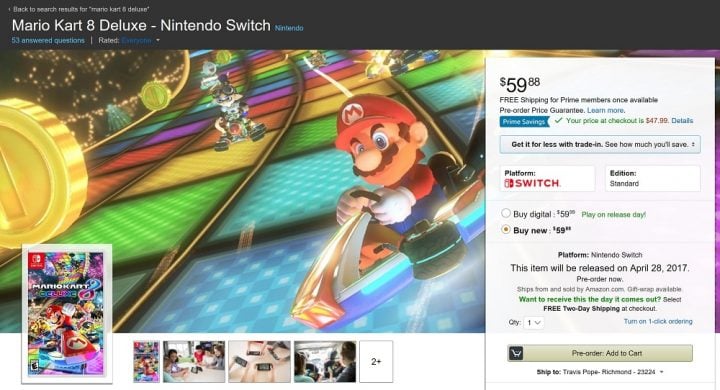Show more images with the 2+ tile
The image size is (720, 390).
tap(376, 362)
